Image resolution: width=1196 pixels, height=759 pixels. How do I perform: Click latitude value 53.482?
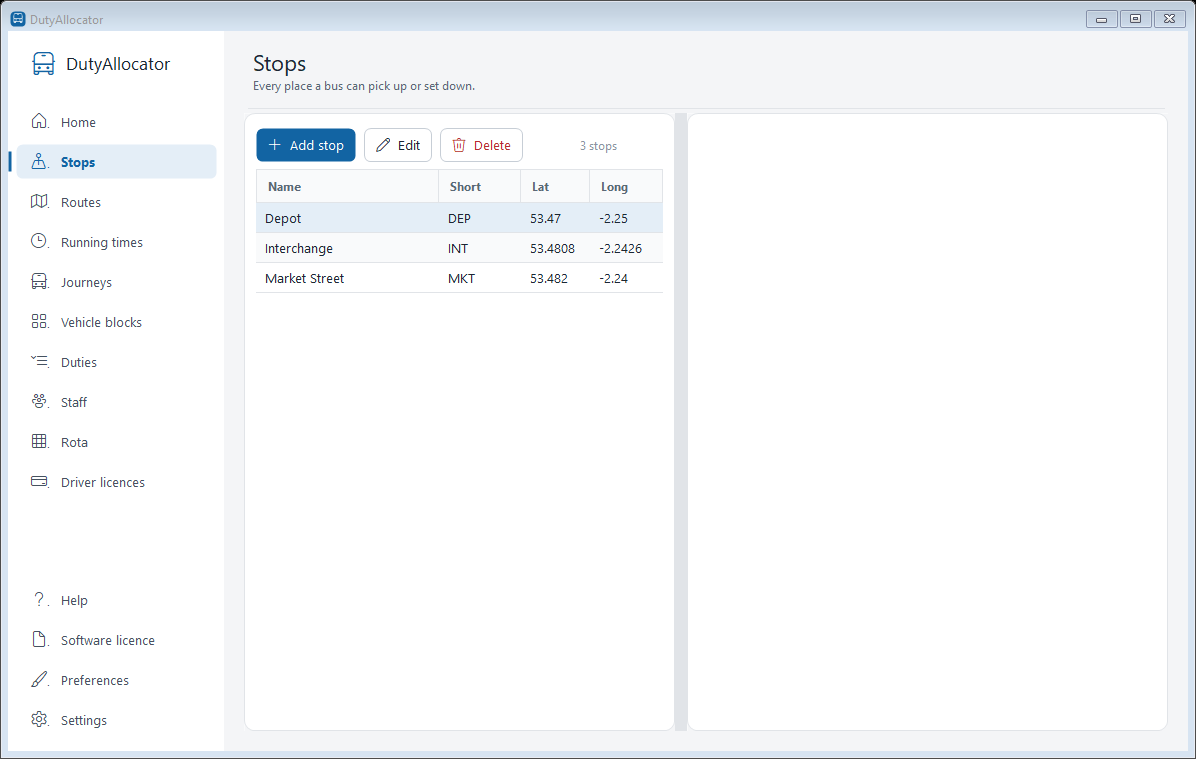[x=548, y=278]
